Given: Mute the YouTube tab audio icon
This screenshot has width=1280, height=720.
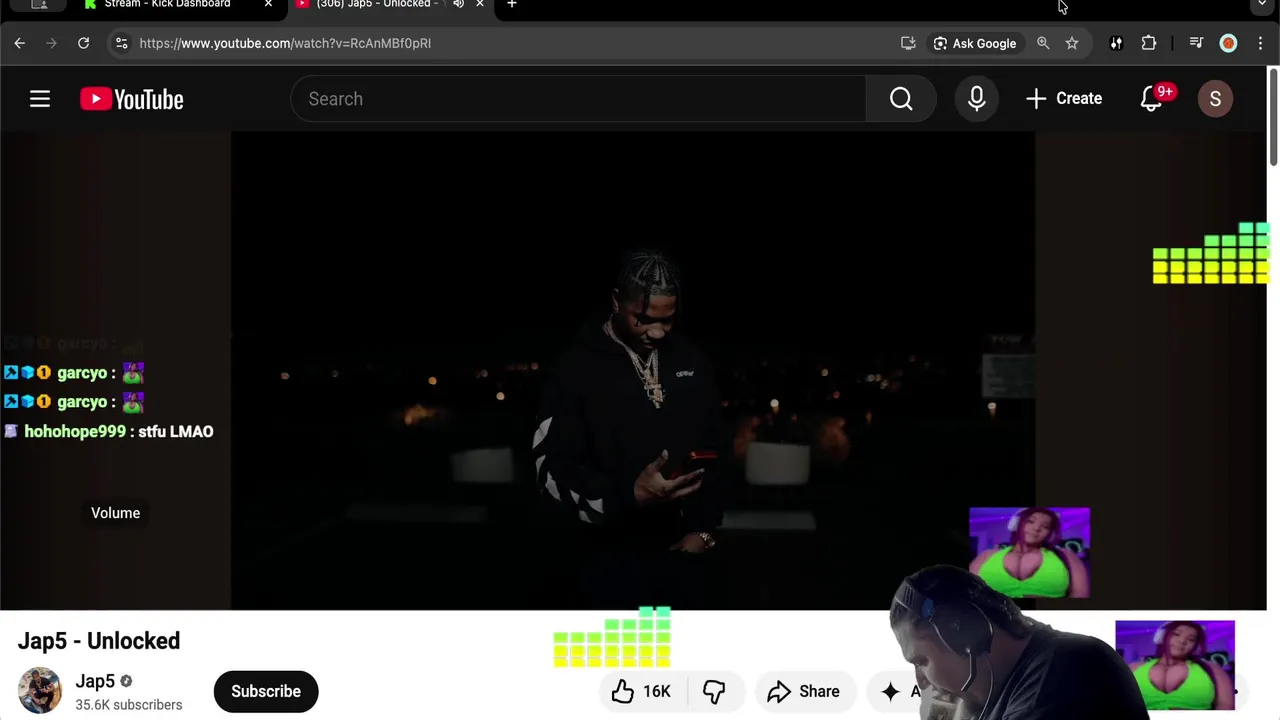Looking at the screenshot, I should 458,4.
